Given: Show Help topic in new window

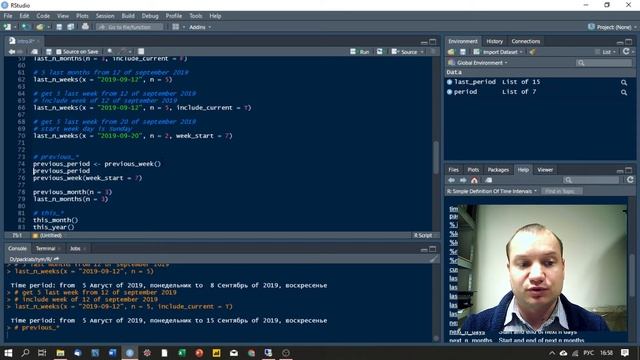Looking at the screenshot, I should click(x=489, y=180).
